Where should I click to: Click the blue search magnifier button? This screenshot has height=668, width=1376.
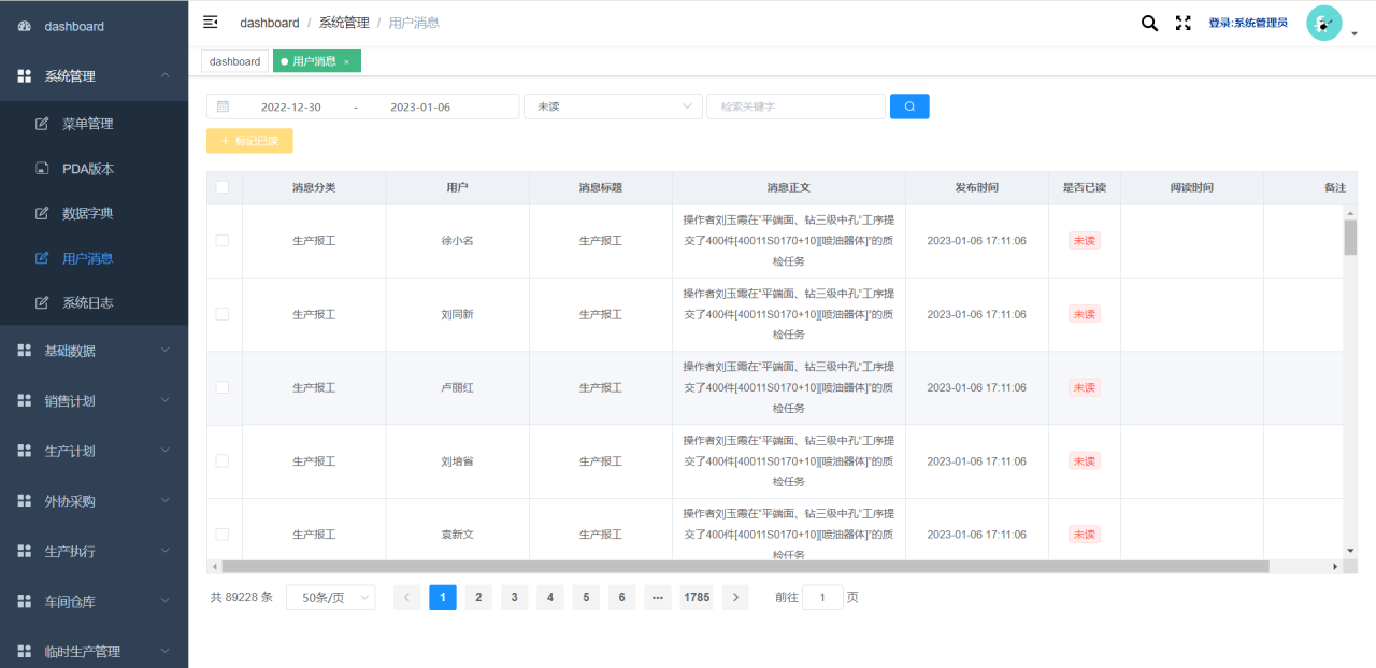tap(909, 106)
